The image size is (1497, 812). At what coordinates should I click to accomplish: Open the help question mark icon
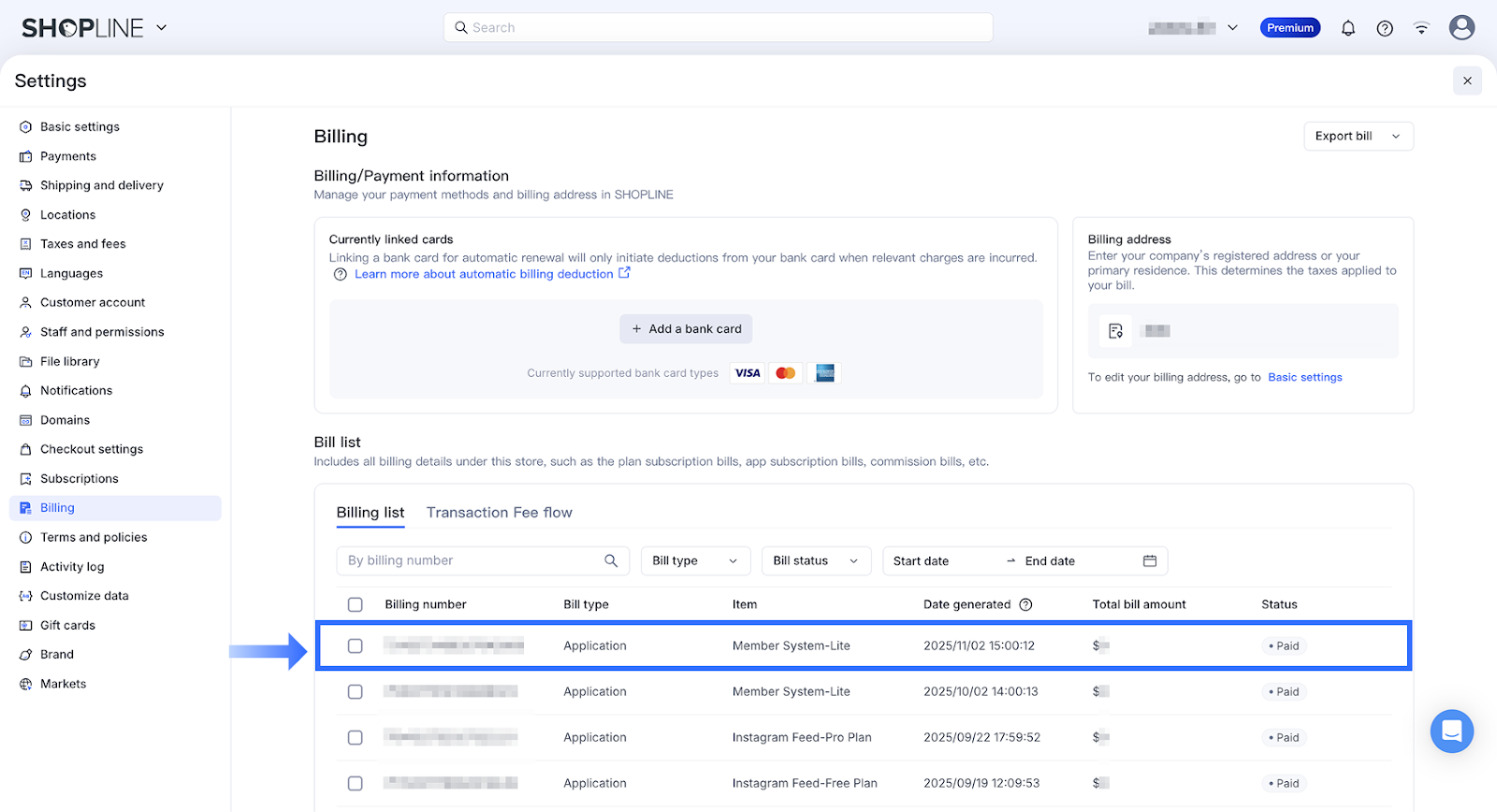(x=1385, y=28)
